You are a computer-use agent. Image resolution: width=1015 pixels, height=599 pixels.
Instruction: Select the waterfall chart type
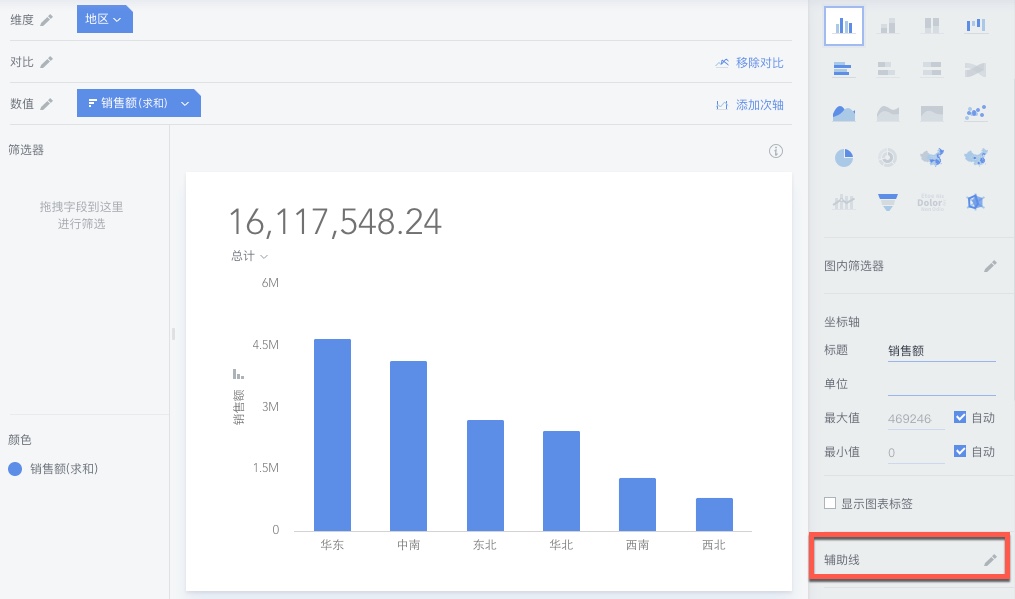976,26
